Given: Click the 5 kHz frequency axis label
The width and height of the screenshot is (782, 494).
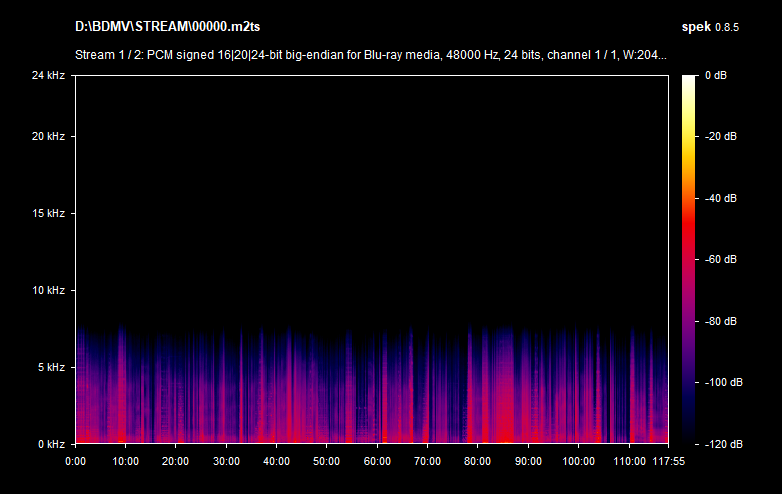Looking at the screenshot, I should click(52, 367).
